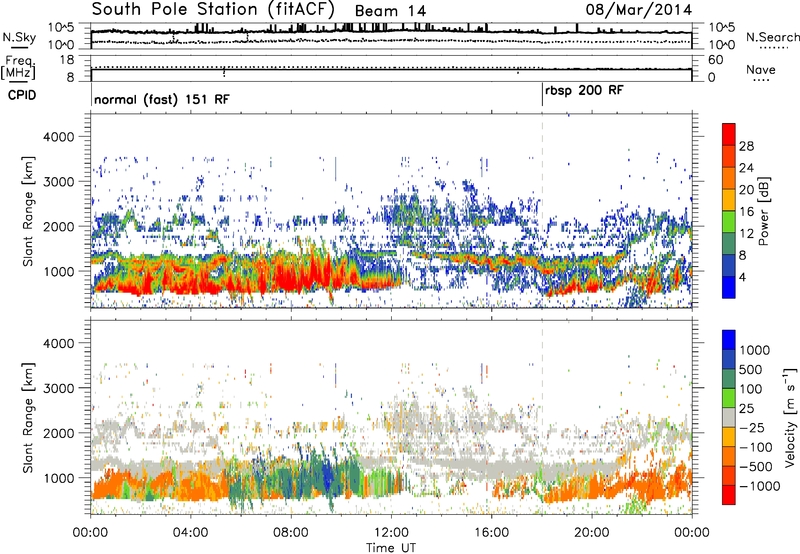Viewport: 800px width, 554px height.
Task: Pick the yellow segment of the Power color bar
Action: coord(729,199)
